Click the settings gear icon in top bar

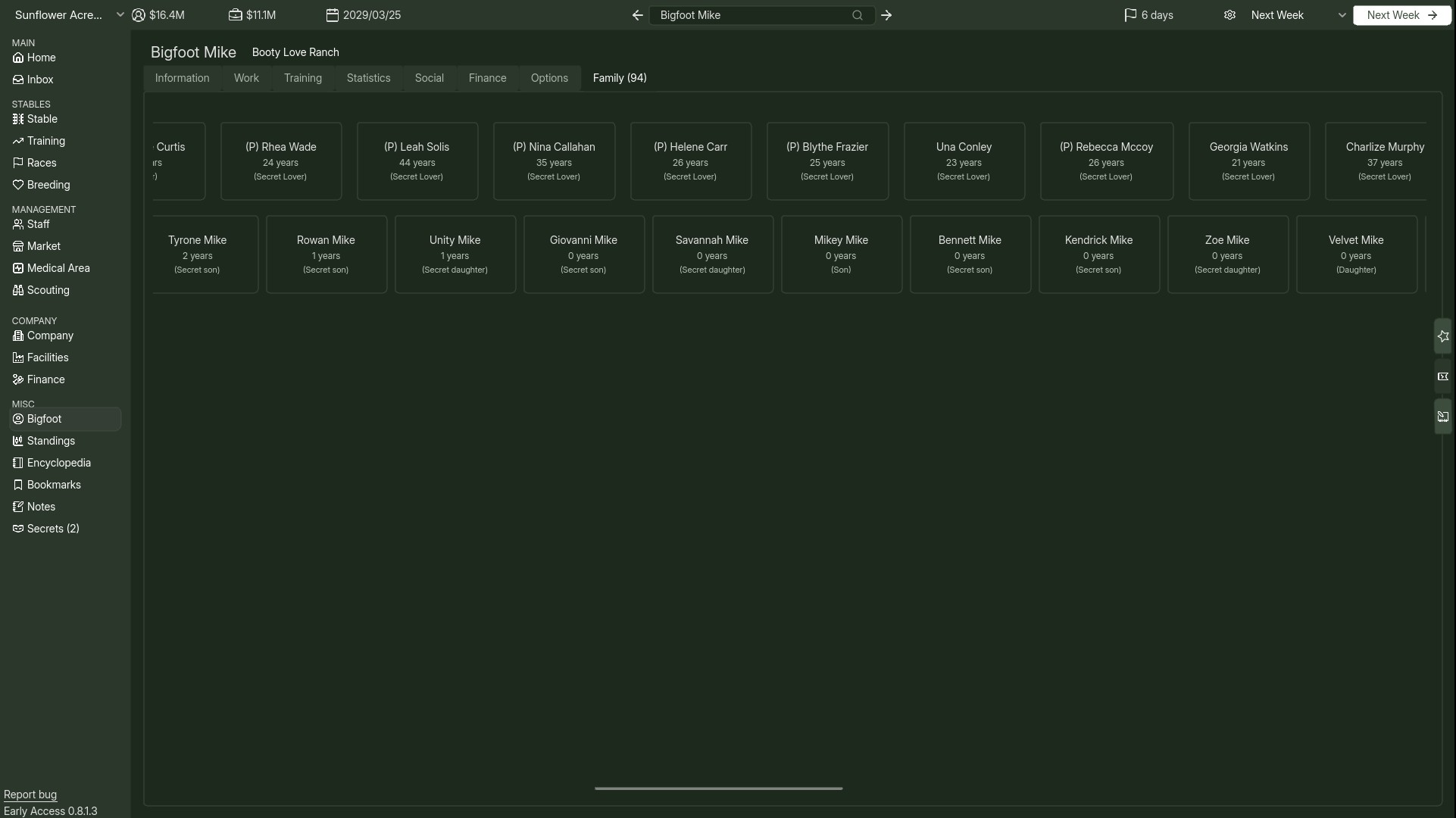point(1229,15)
